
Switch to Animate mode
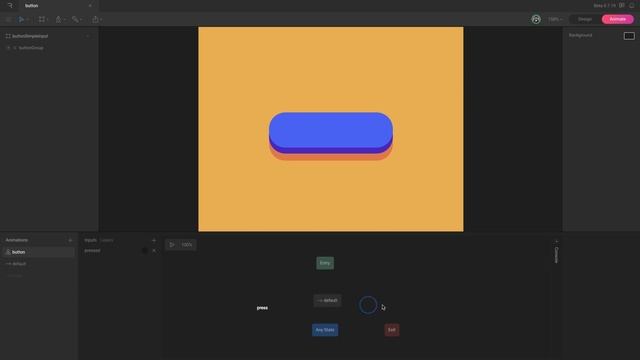(618, 19)
